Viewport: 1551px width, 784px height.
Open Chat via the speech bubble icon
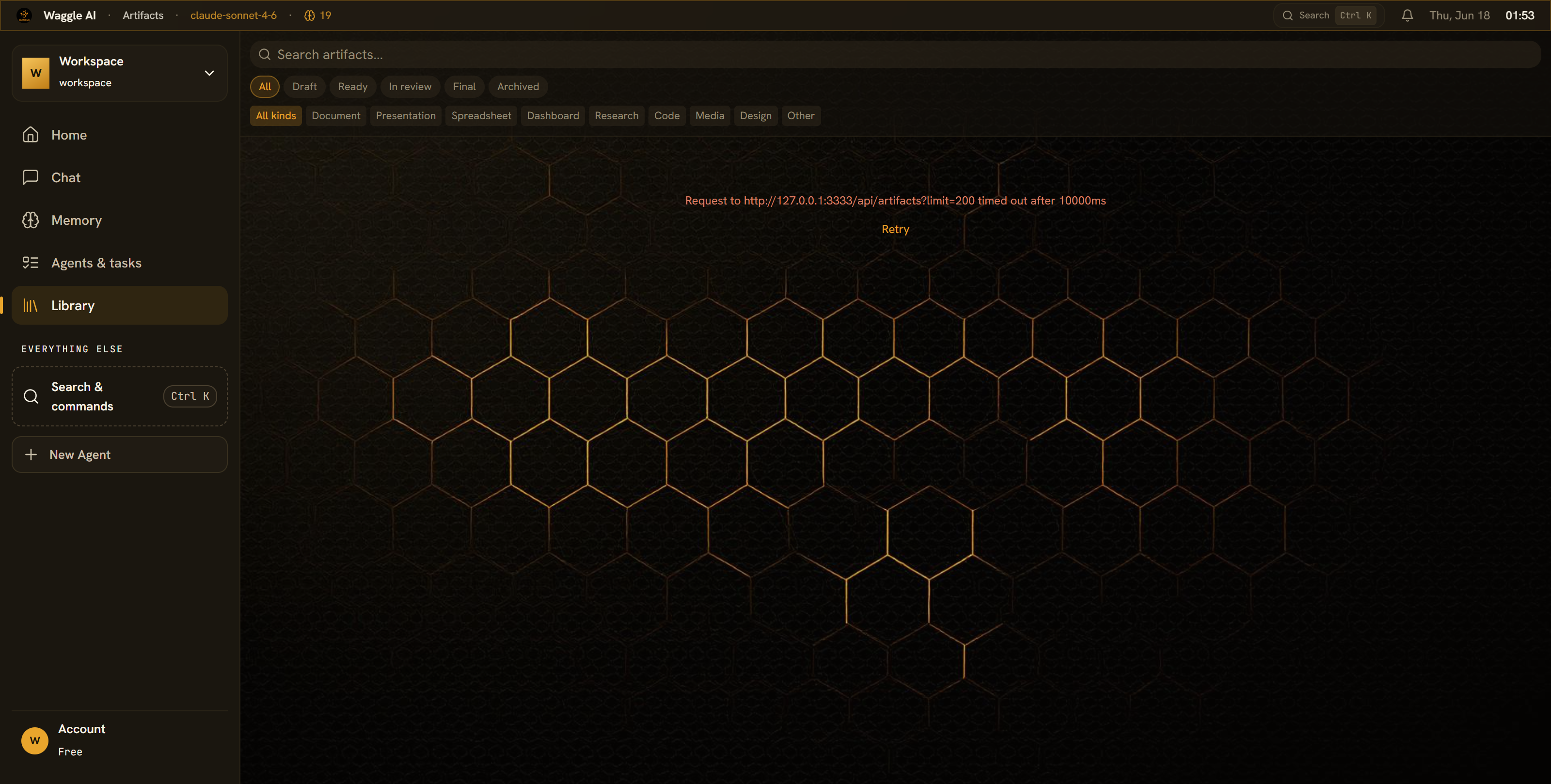30,177
